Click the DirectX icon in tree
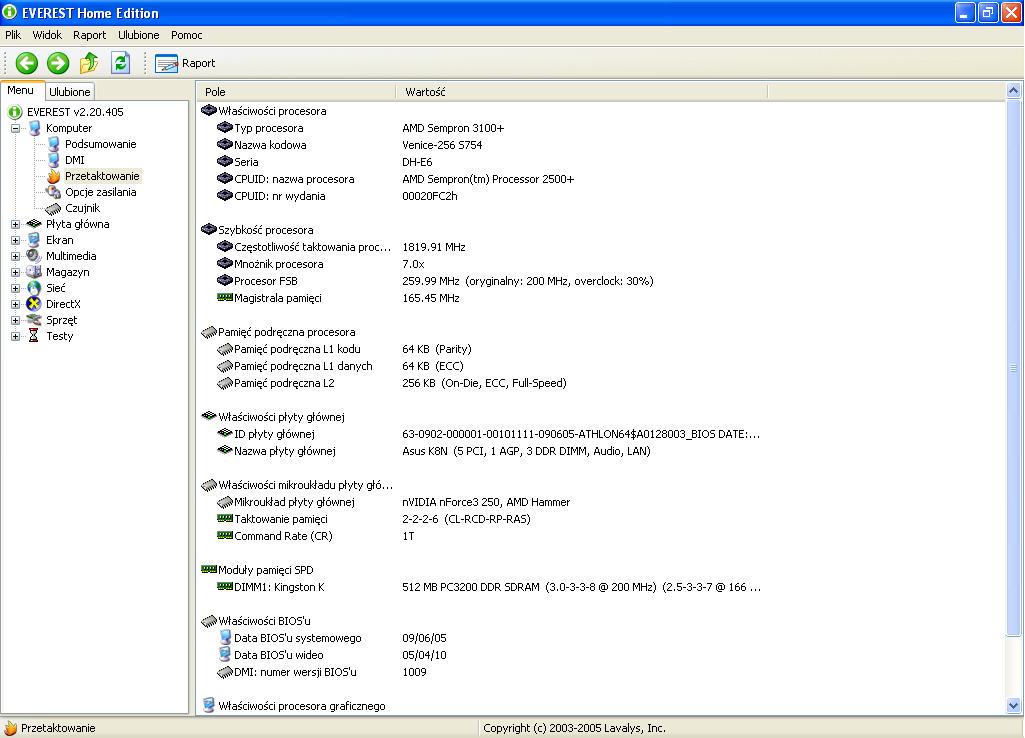This screenshot has width=1025, height=738. [x=34, y=304]
